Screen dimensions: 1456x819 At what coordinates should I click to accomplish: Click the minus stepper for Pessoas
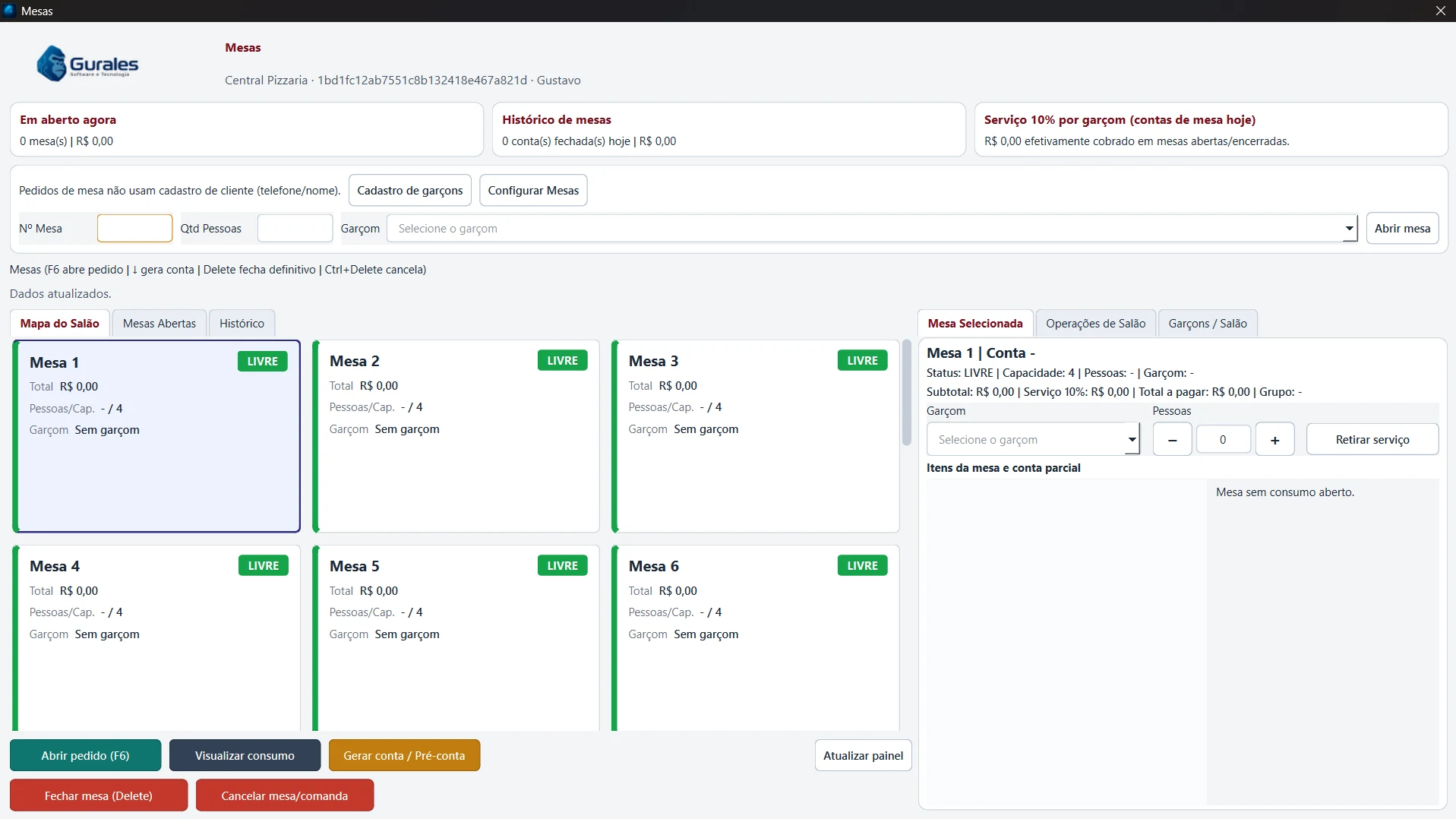coord(1172,440)
